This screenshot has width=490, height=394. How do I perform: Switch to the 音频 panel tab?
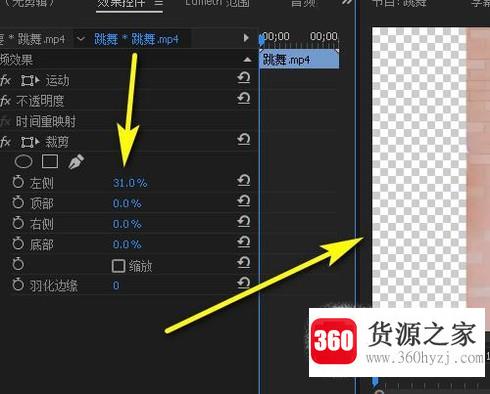(303, 3)
